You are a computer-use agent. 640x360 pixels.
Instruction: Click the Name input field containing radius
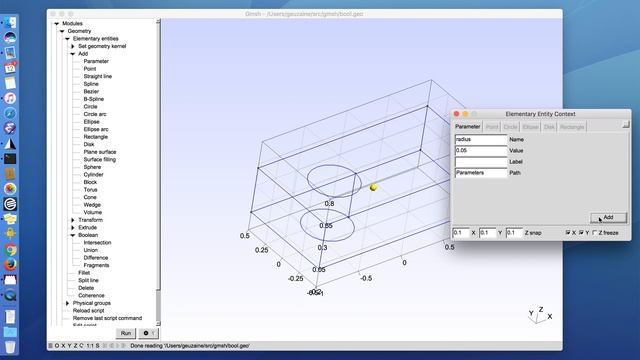480,139
